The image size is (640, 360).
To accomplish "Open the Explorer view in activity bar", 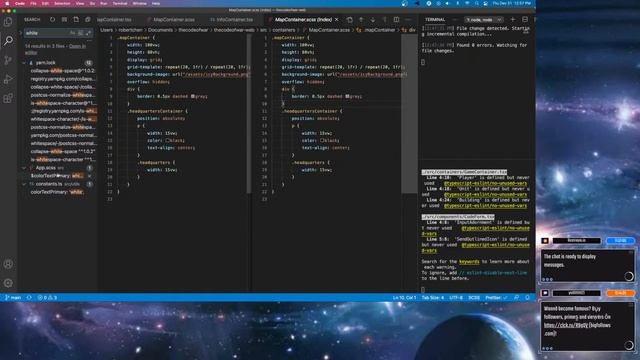I will pos(8,21).
